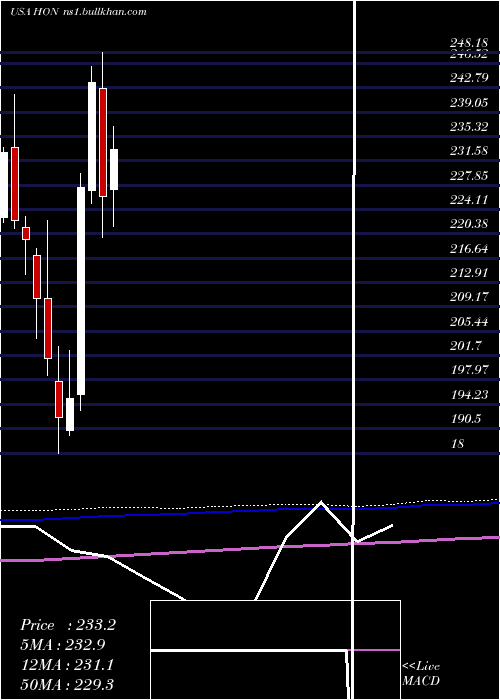Click the 194.23 price axis label
This screenshot has width=500, height=700.
469,395
